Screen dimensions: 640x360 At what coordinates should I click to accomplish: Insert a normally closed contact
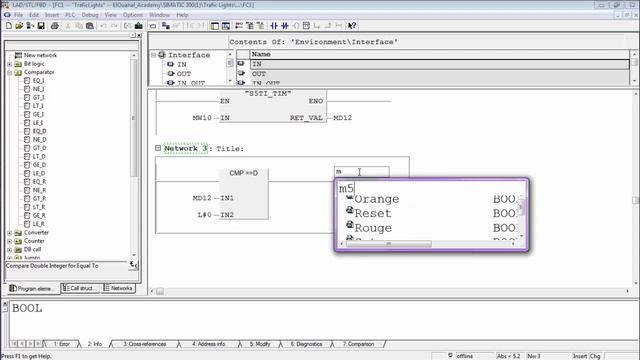(x=284, y=26)
